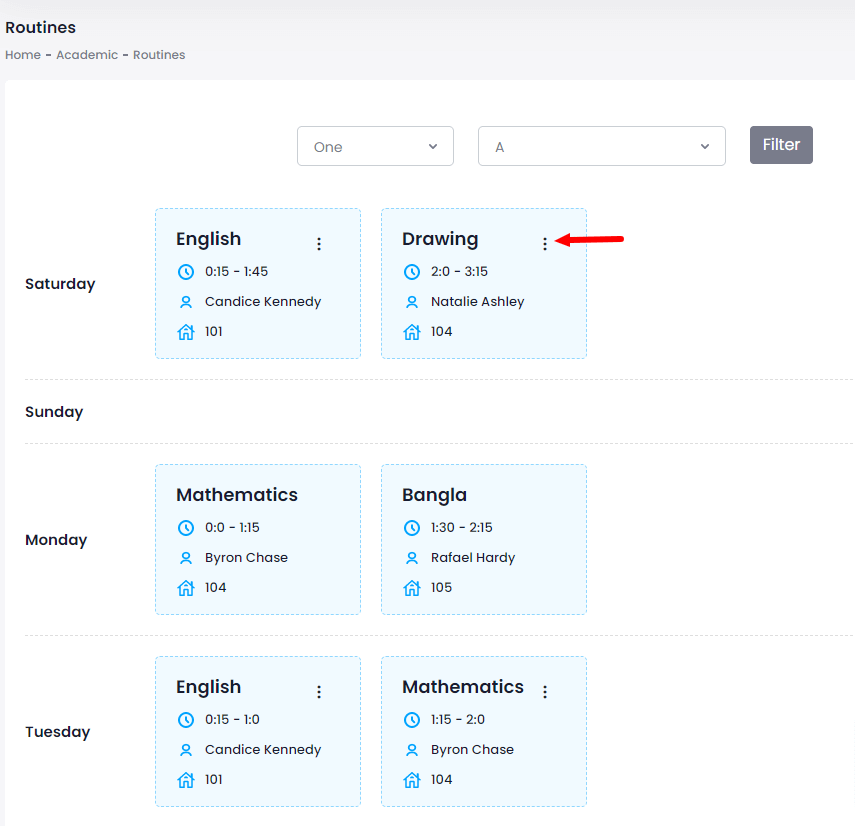Open Academic breadcrumb link

(87, 55)
